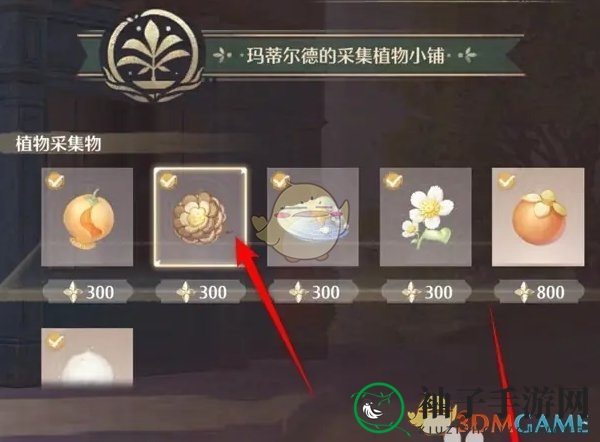Select the white bulb item in second row
This screenshot has width=600, height=442.
87,357
